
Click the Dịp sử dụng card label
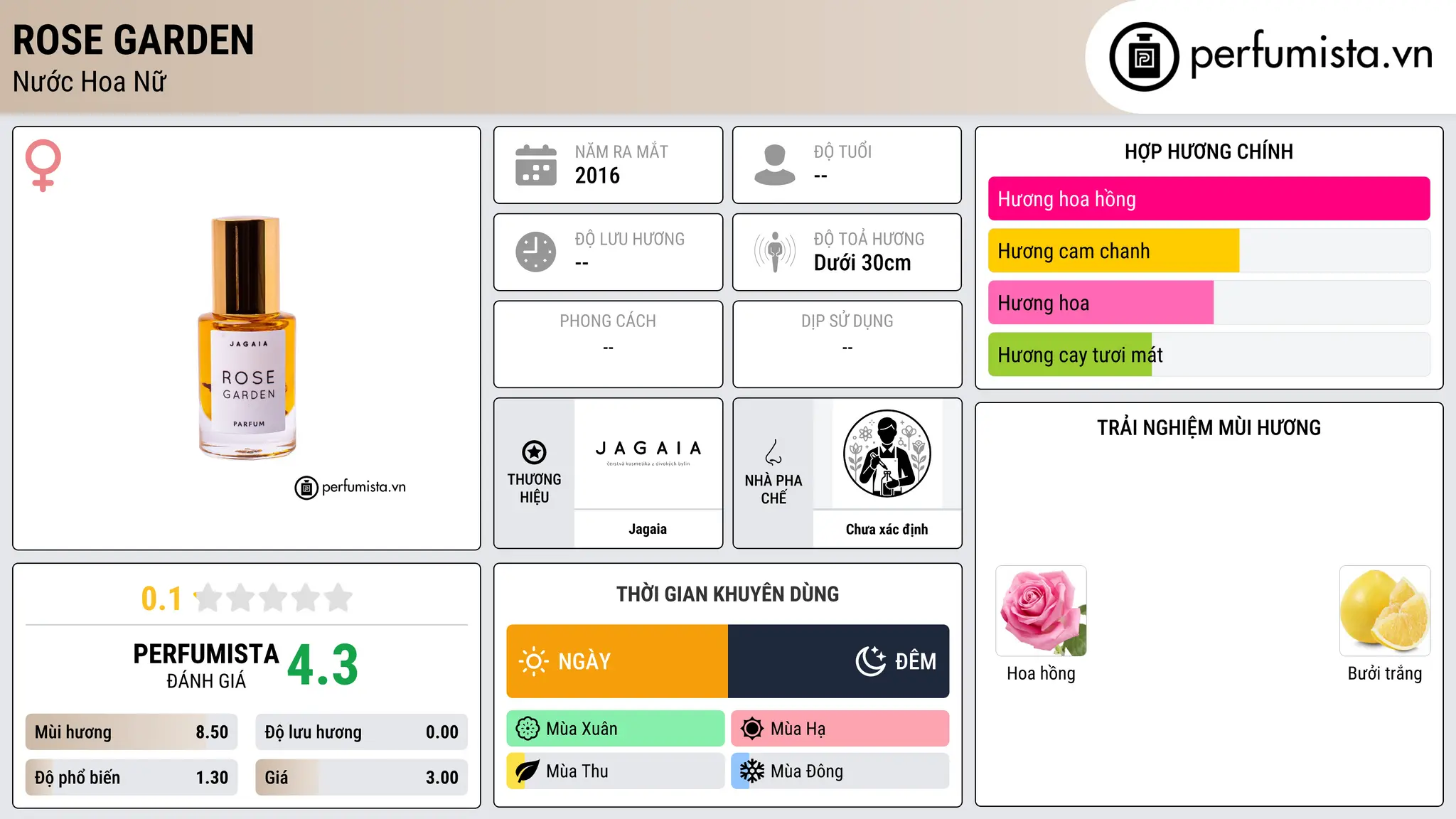847,321
